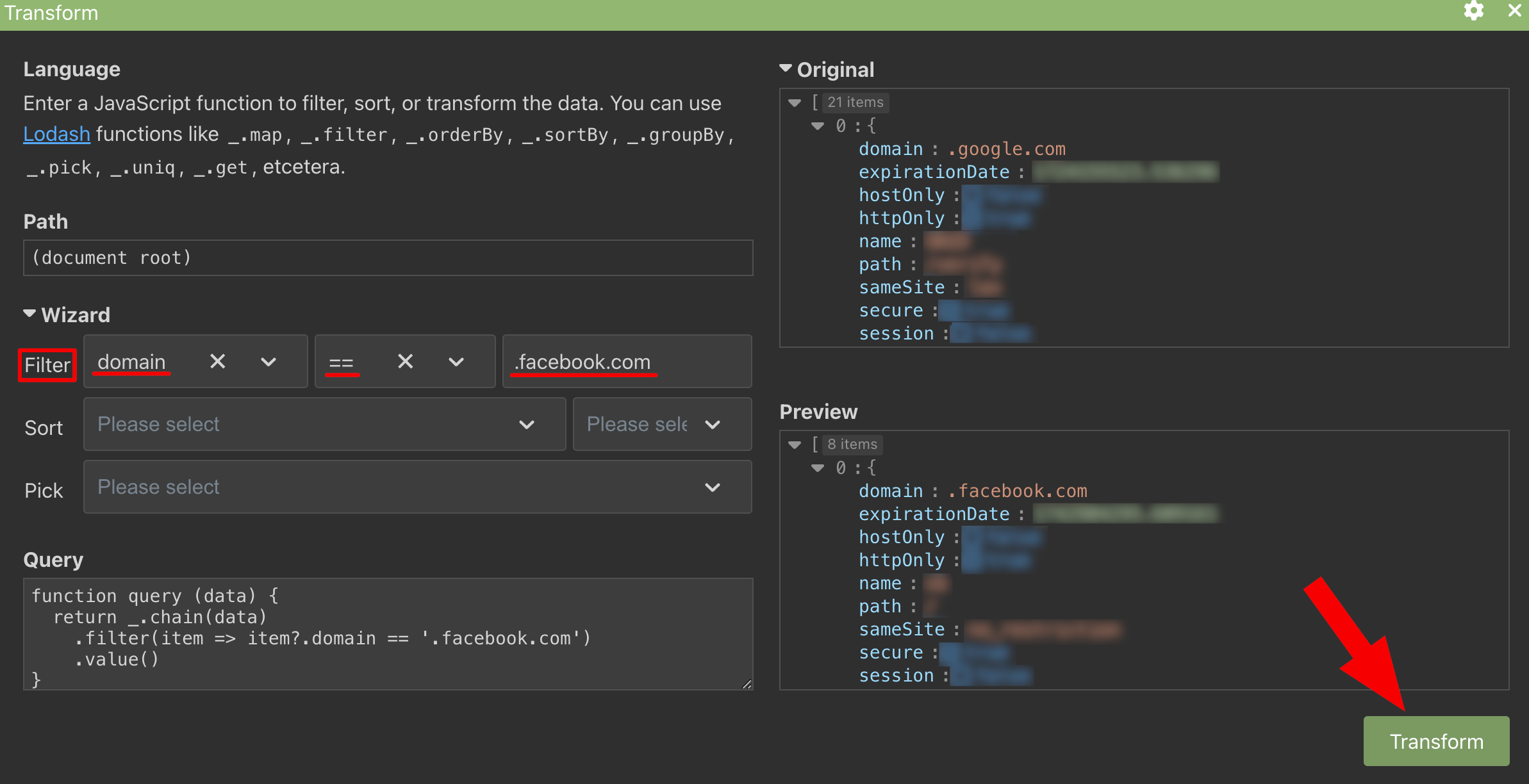1529x784 pixels.
Task: Collapse the 8 items array in Preview
Action: [795, 445]
